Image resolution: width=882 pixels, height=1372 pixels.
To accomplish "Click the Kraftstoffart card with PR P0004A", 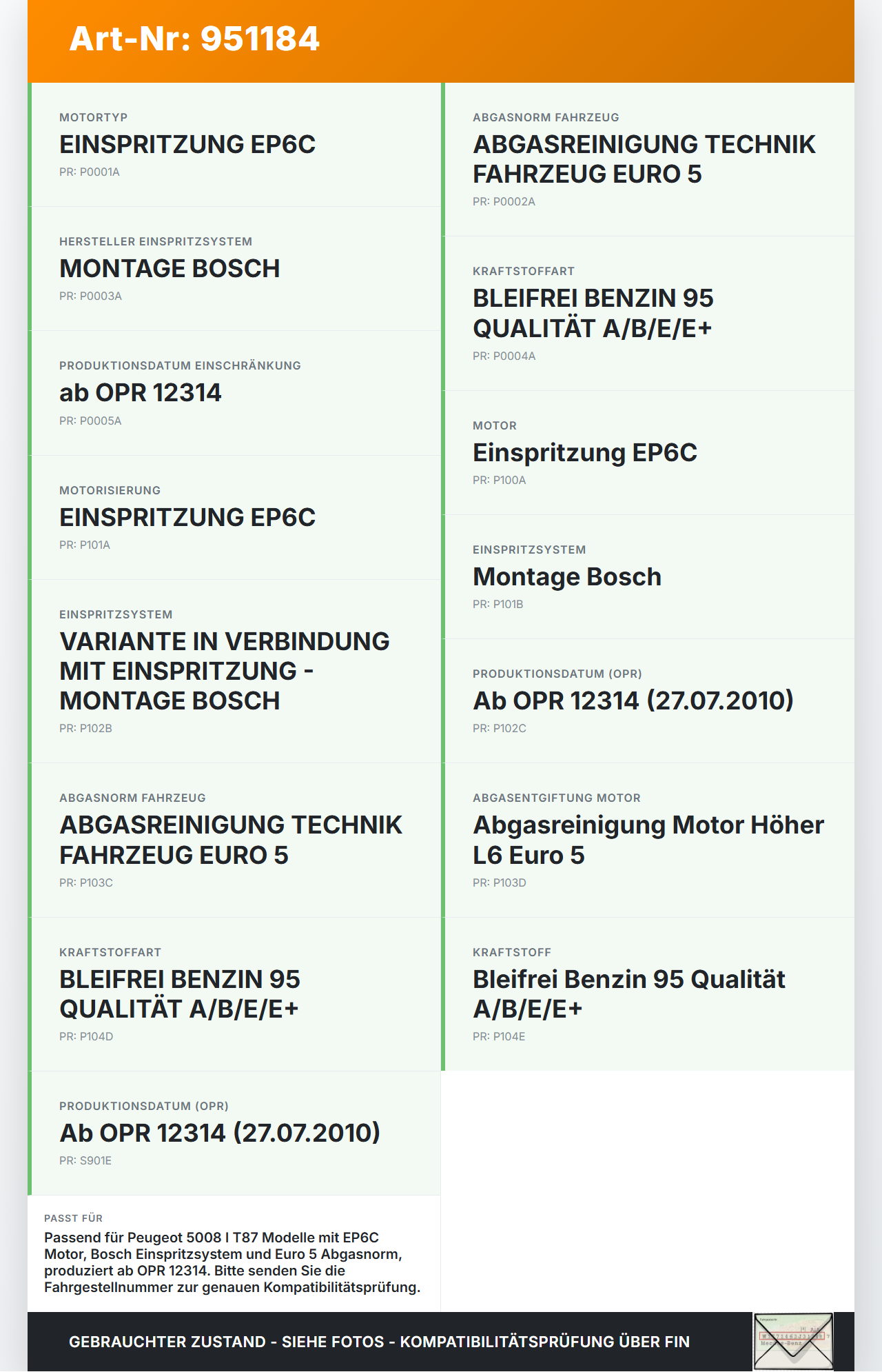I will tap(648, 314).
